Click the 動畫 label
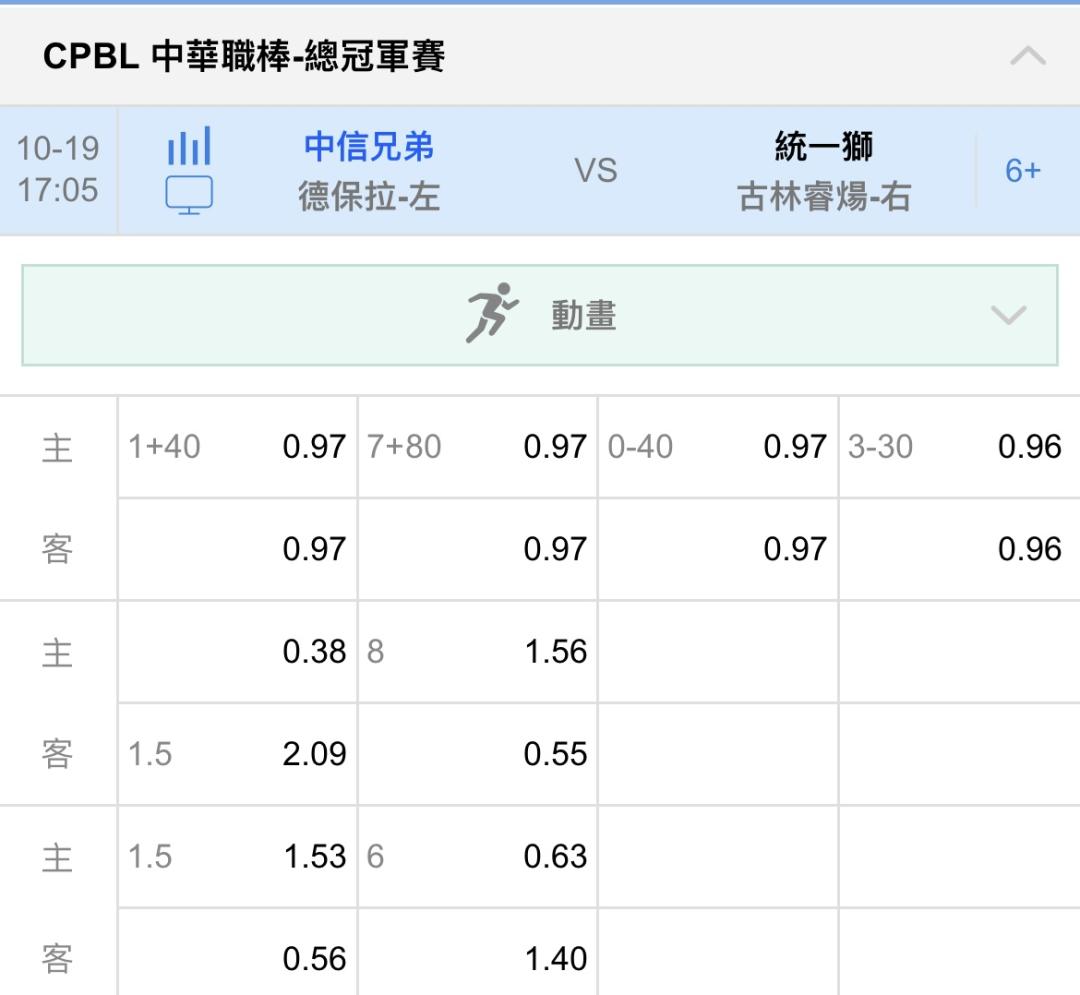 (x=583, y=316)
